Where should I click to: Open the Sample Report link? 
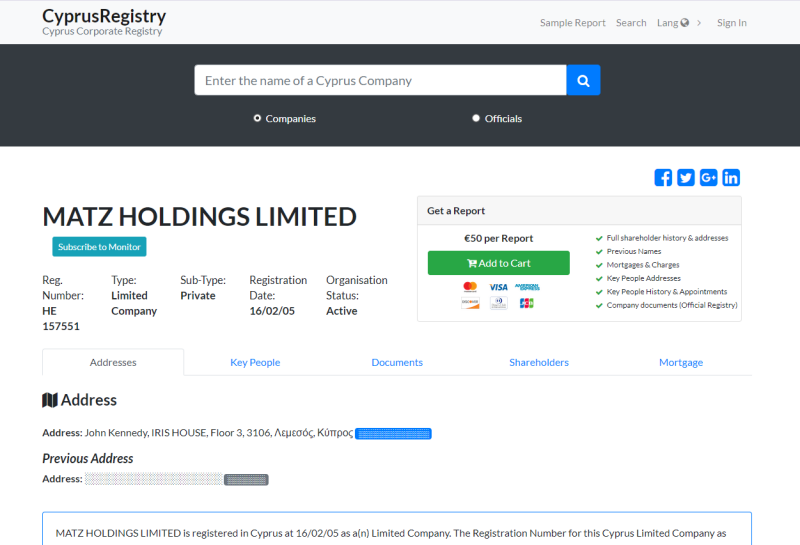coord(573,23)
